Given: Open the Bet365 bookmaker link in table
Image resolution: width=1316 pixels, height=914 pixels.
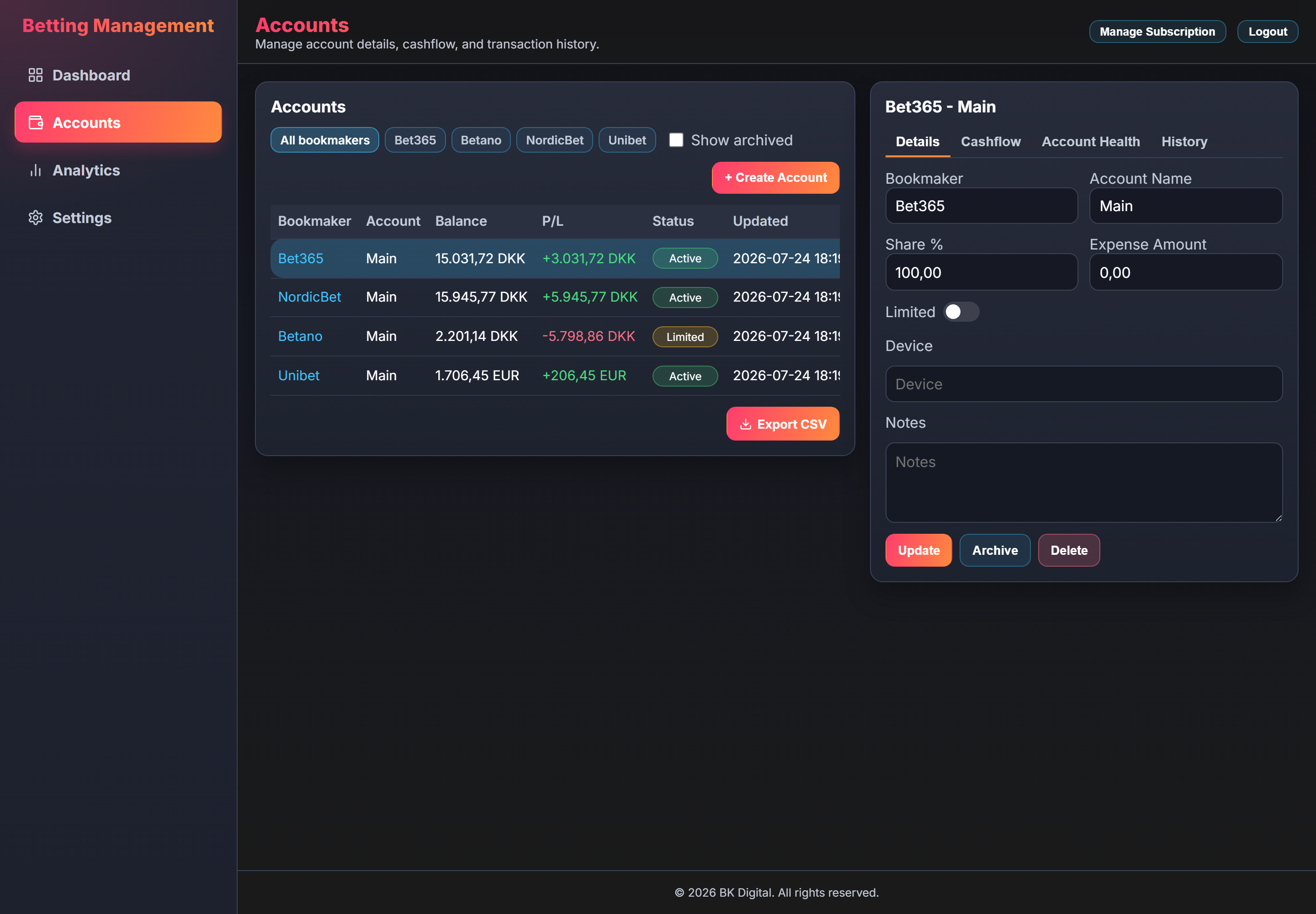Looking at the screenshot, I should tap(300, 258).
